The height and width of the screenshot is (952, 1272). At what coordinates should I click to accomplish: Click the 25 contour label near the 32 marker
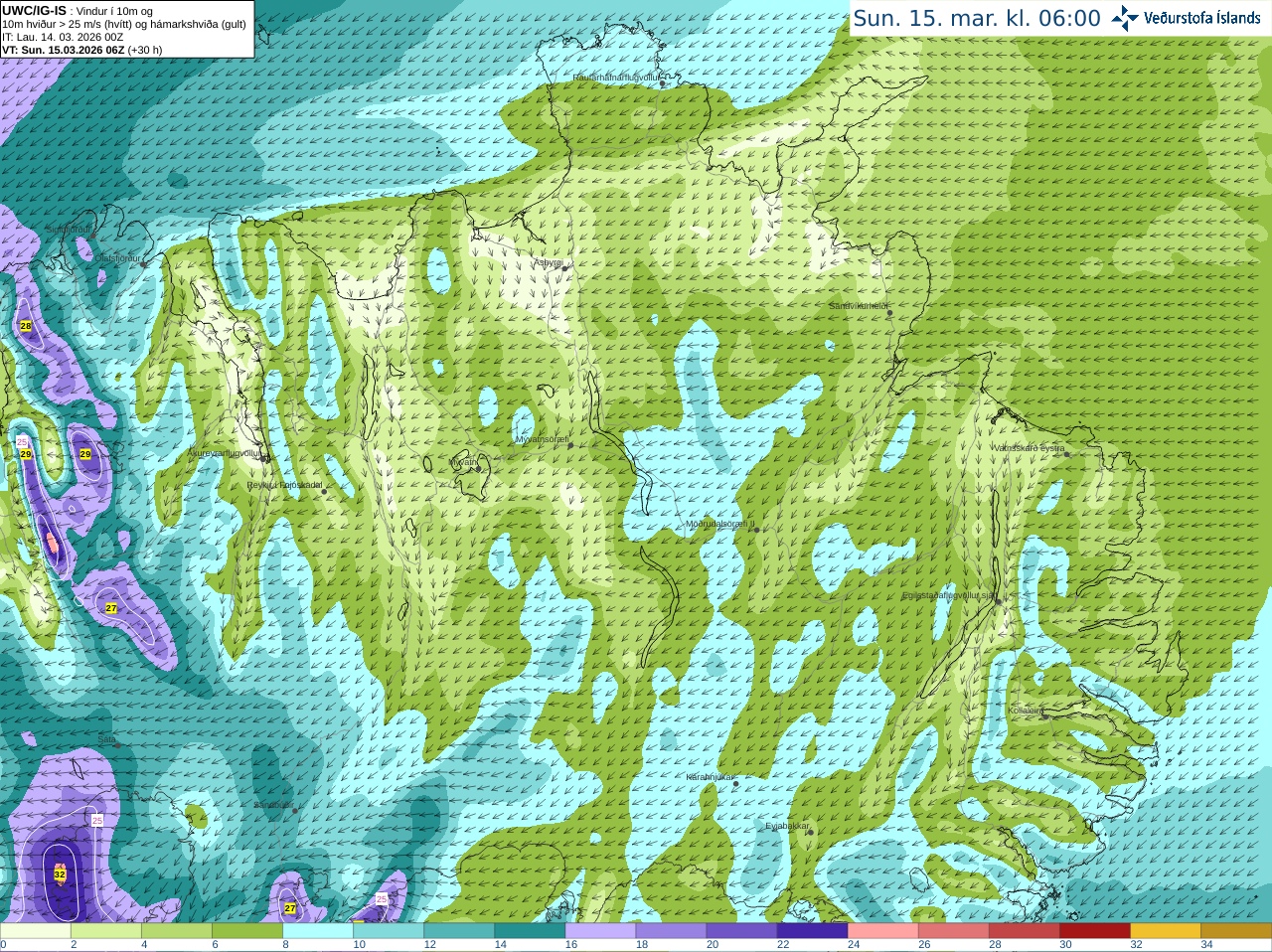[x=97, y=820]
